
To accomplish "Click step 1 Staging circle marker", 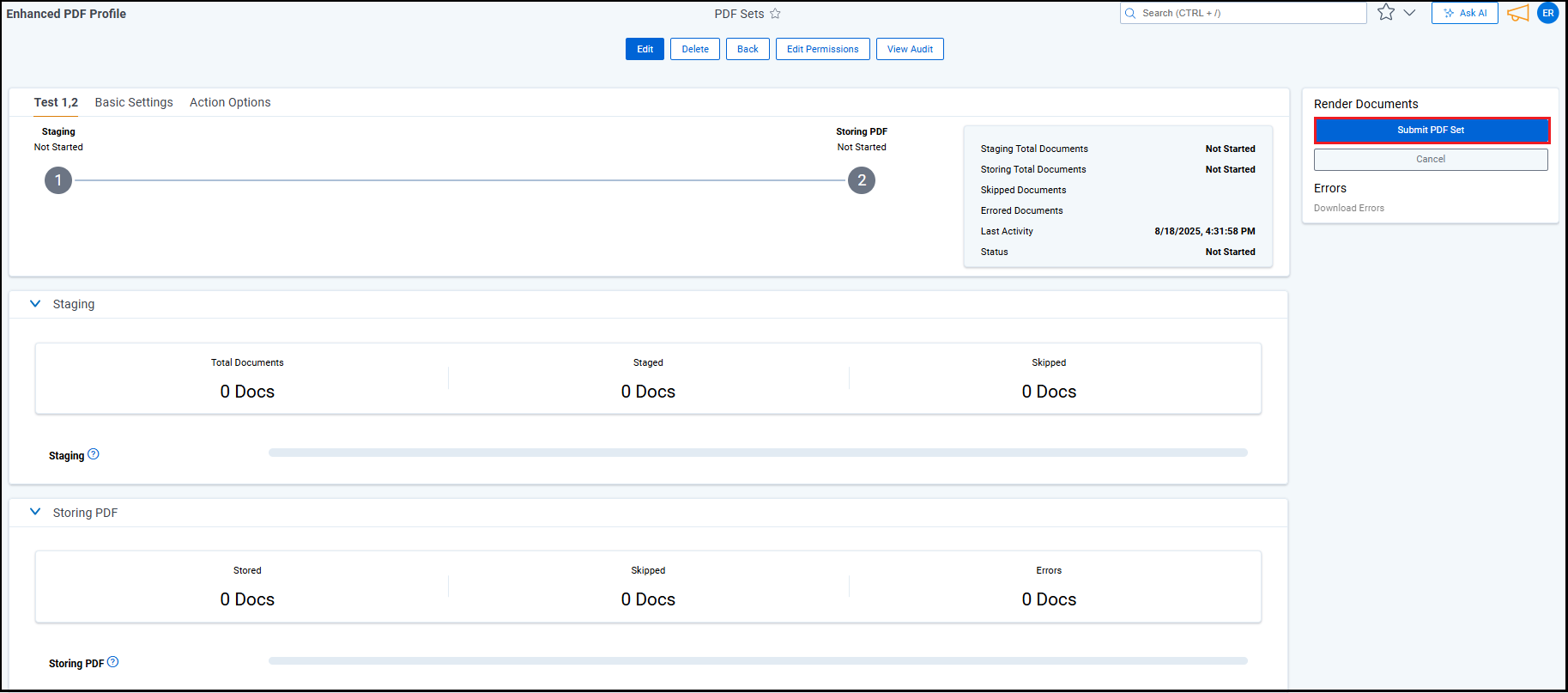I will click(x=58, y=180).
